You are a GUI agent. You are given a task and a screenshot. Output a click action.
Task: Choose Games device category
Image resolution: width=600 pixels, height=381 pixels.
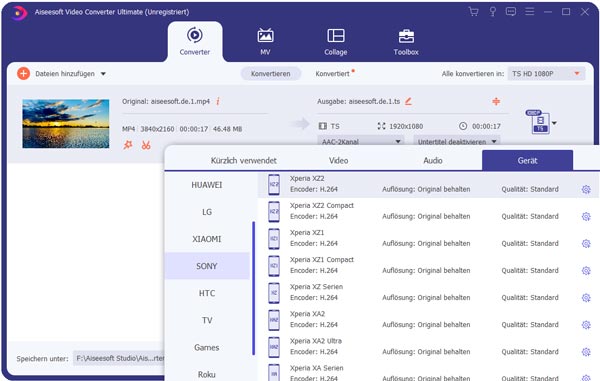click(x=207, y=347)
